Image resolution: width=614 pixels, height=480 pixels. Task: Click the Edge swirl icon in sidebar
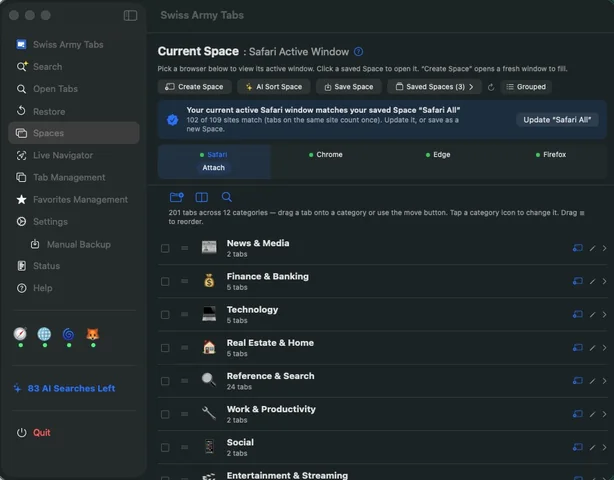point(69,334)
